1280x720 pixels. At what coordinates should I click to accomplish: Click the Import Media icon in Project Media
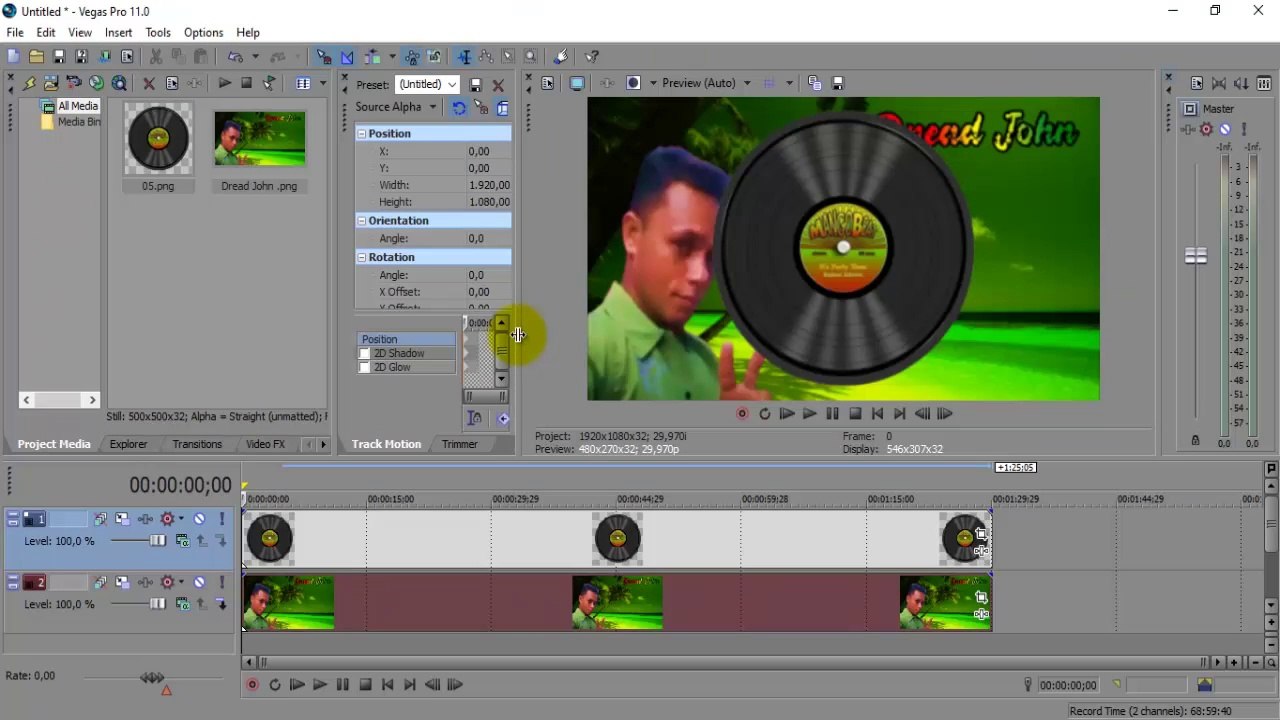[51, 83]
